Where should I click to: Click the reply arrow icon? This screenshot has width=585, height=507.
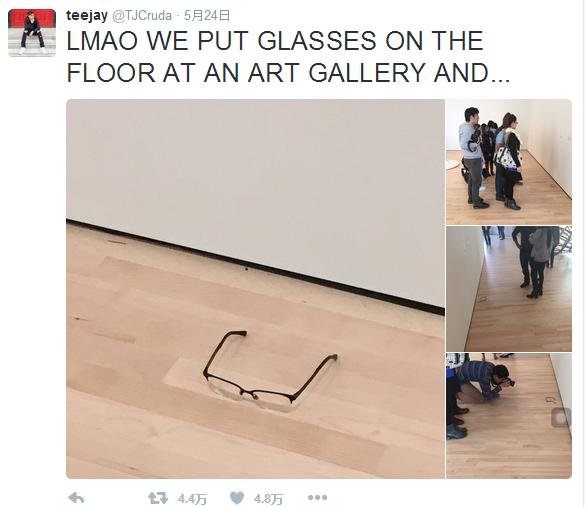click(76, 498)
